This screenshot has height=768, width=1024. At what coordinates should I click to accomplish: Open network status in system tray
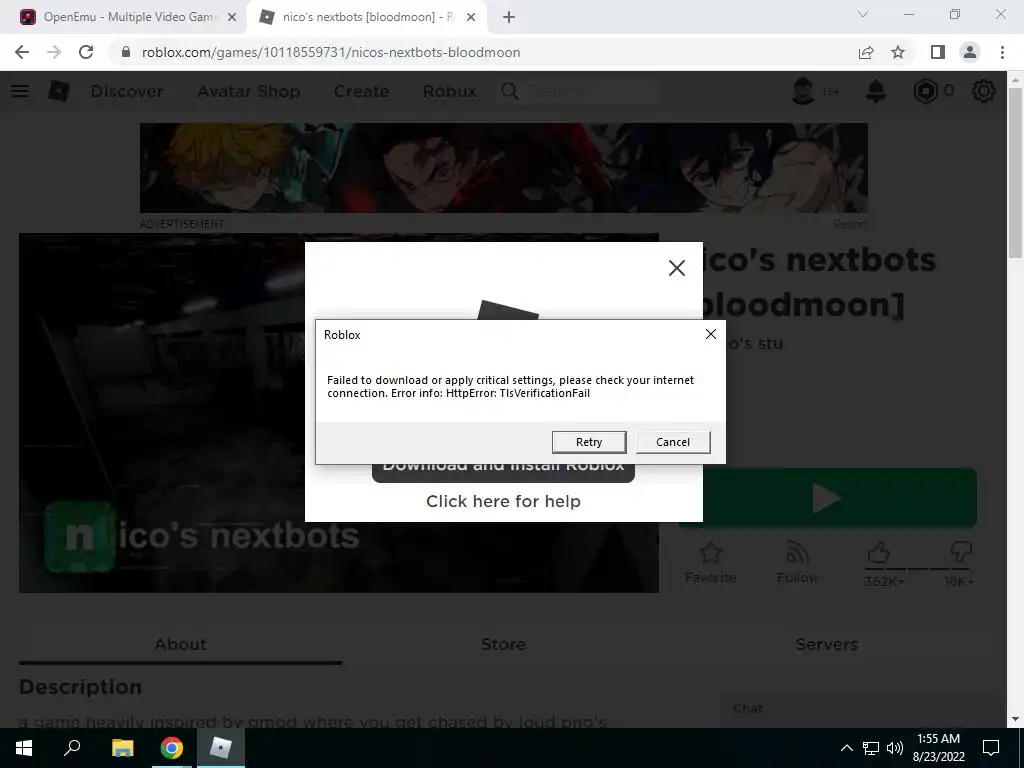pyautogui.click(x=871, y=748)
